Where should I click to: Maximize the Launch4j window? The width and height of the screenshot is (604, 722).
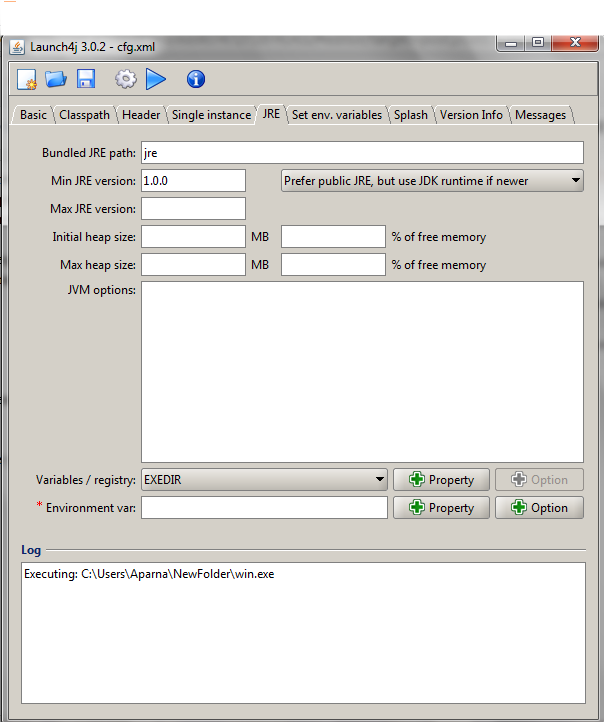pos(538,43)
